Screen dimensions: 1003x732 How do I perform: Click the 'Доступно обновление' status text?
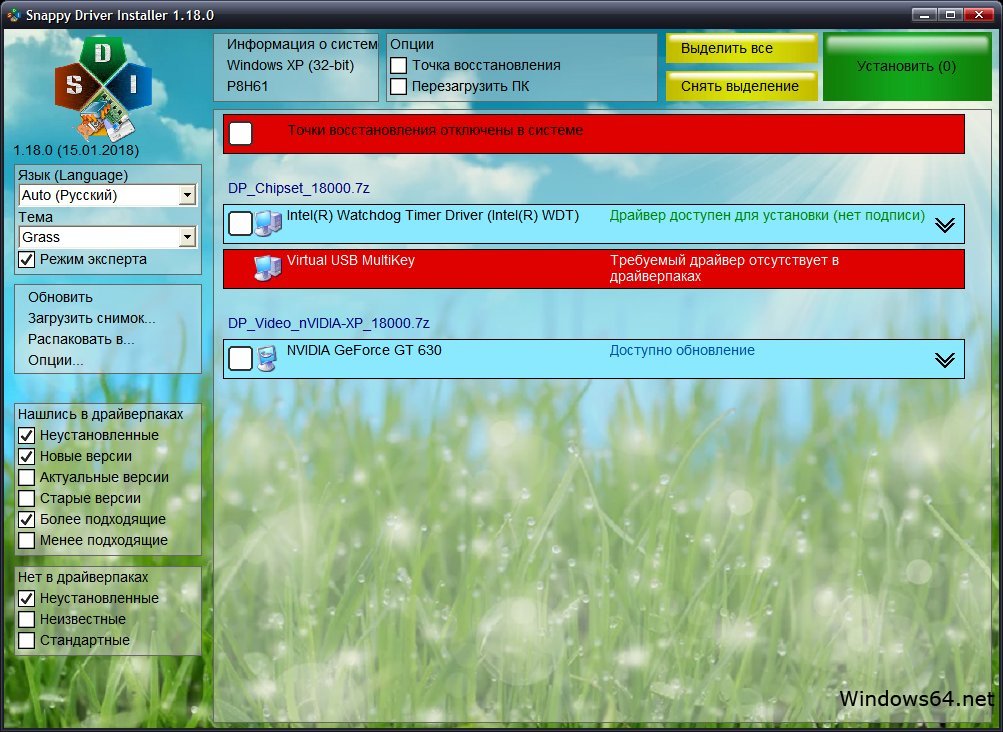click(682, 351)
